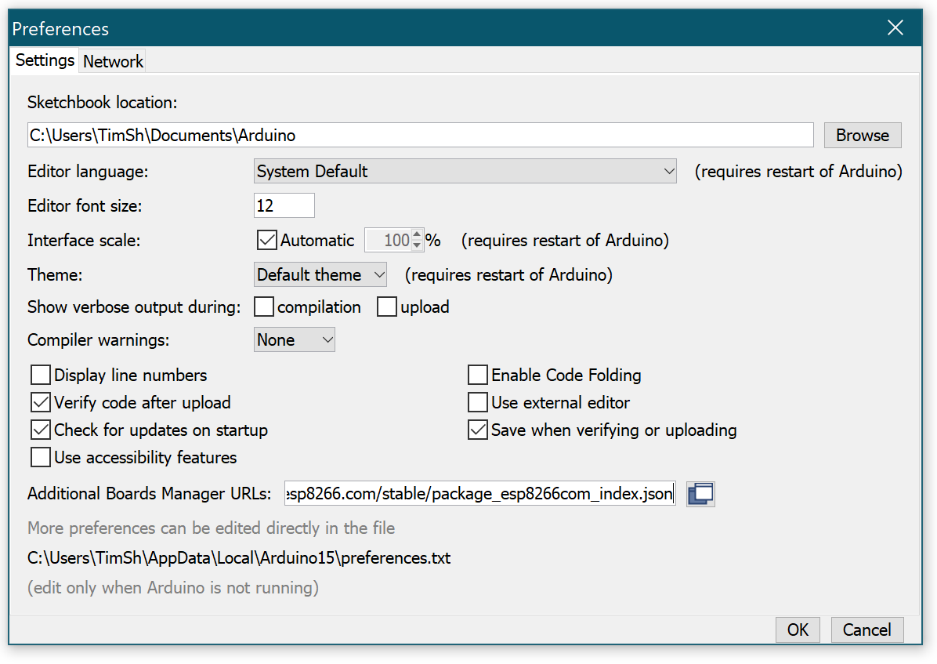Click the 'Theme:' label

tap(55, 276)
